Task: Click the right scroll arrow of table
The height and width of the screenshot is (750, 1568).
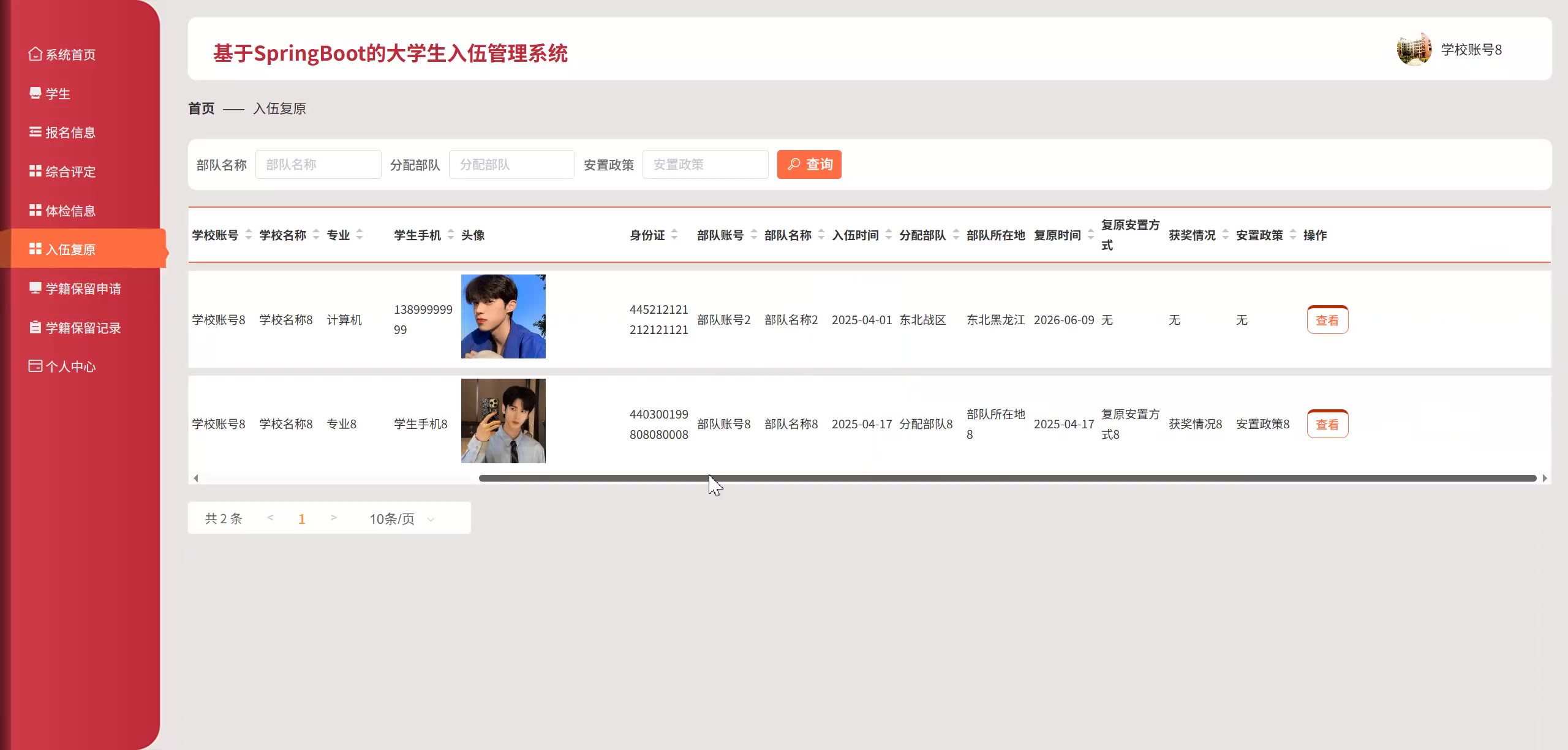Action: [x=1545, y=478]
